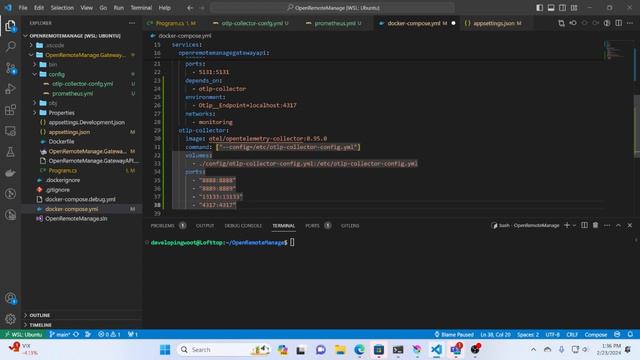This screenshot has height=360, width=640.
Task: Change the CRLF line ending setting
Action: click(572, 334)
